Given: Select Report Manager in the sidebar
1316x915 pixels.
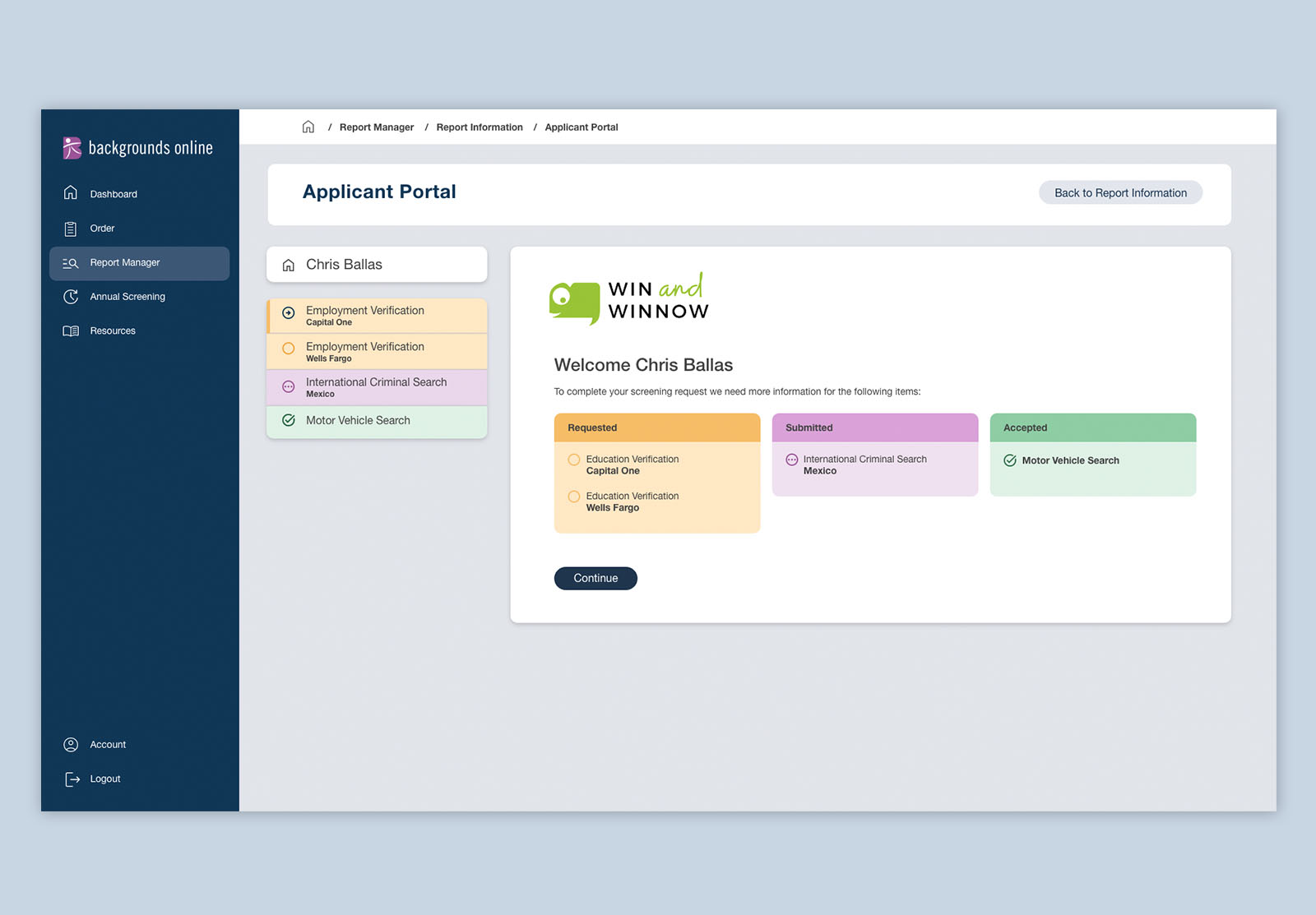Looking at the screenshot, I should pyautogui.click(x=125, y=263).
